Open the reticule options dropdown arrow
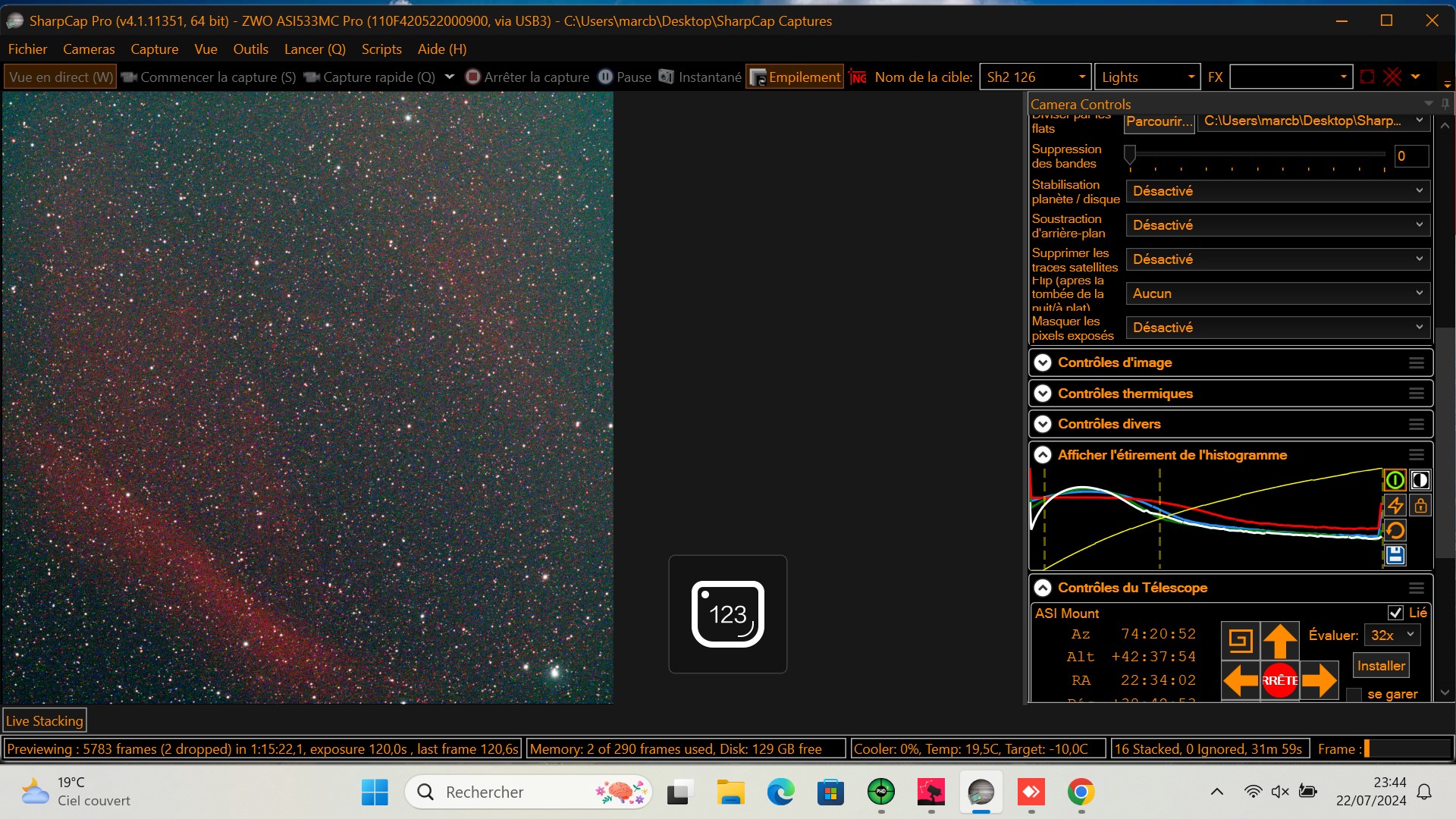Image resolution: width=1456 pixels, height=819 pixels. 1416,77
